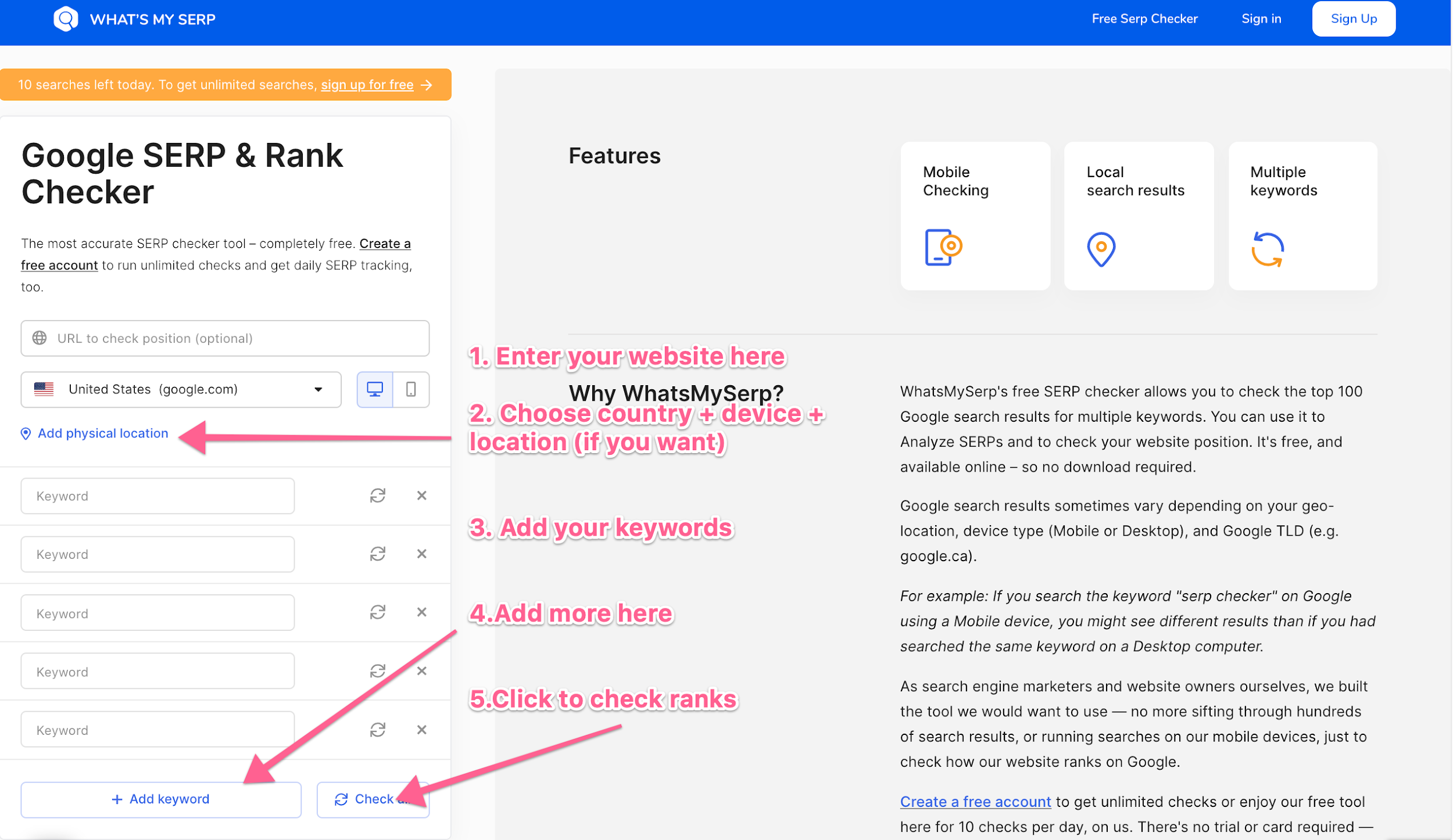Refresh the fifth keyword row

pyautogui.click(x=378, y=730)
